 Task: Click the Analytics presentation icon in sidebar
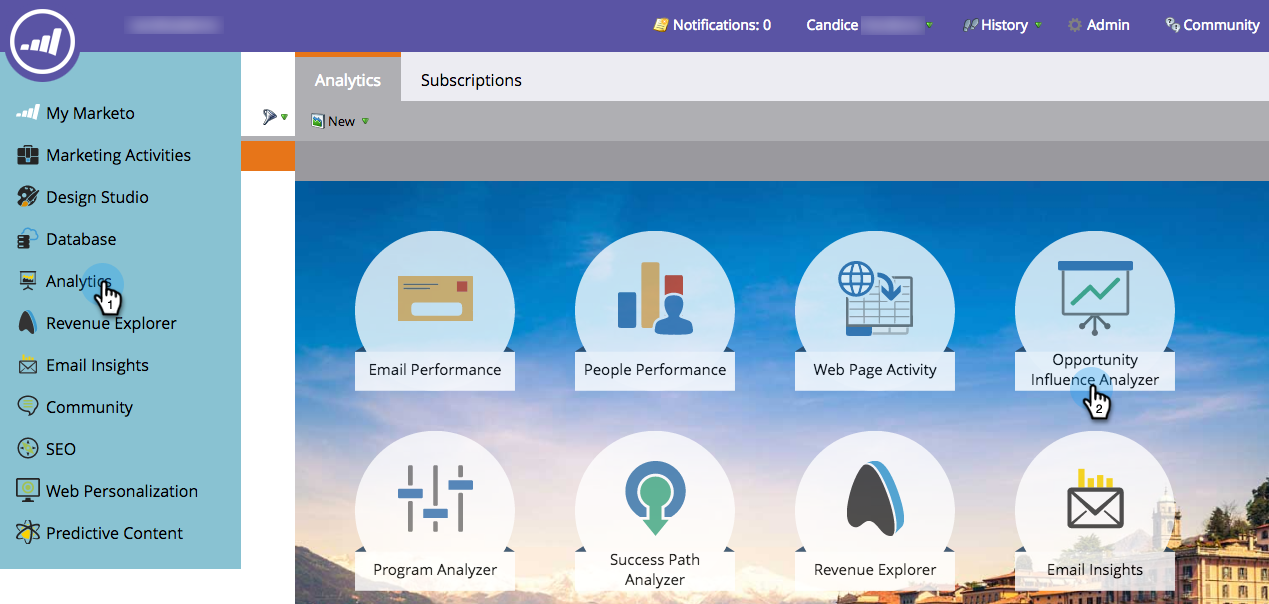pos(28,281)
